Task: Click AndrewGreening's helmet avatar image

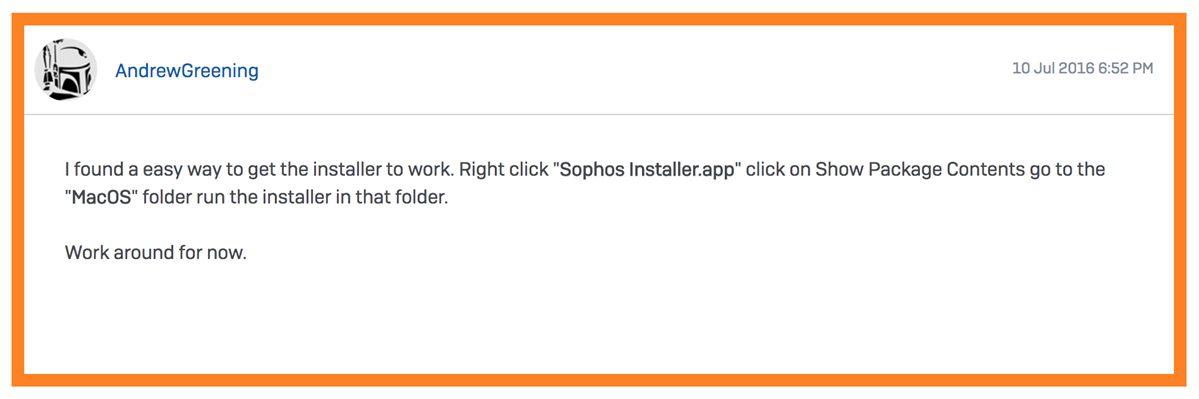Action: pyautogui.click(x=66, y=70)
